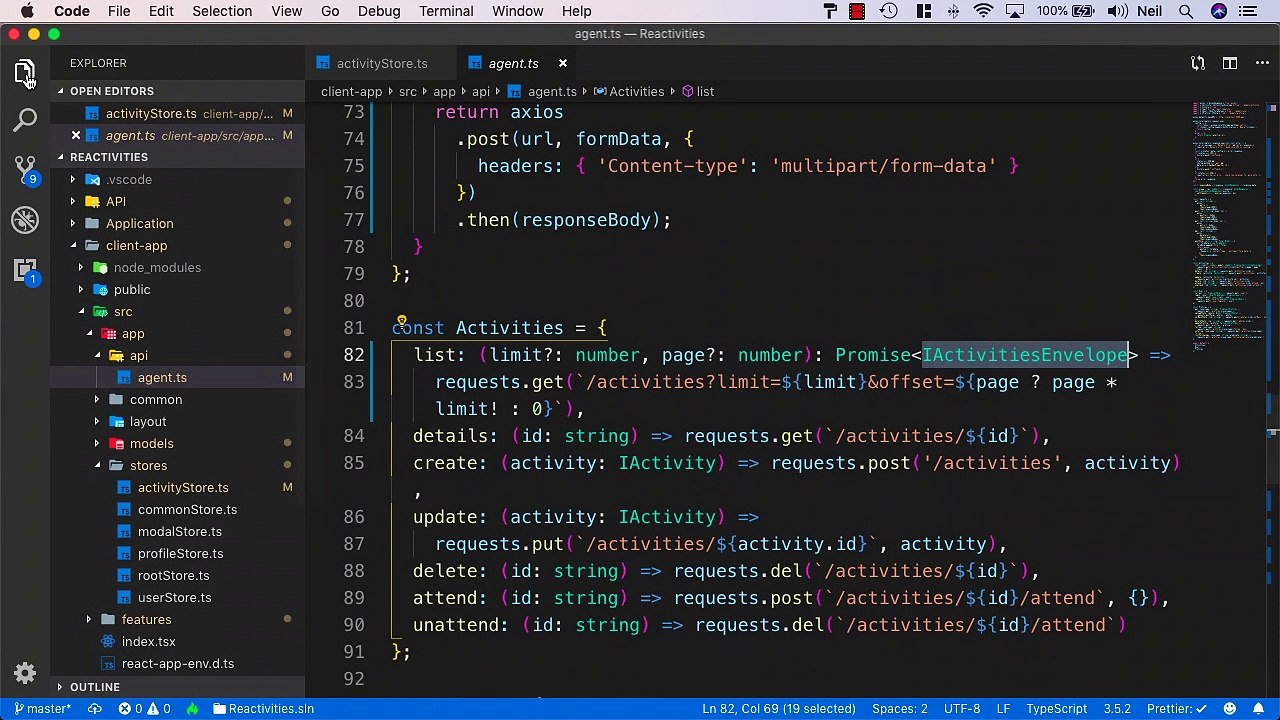This screenshot has height=720, width=1280.
Task: Change UTF-8 file encoding
Action: [962, 708]
